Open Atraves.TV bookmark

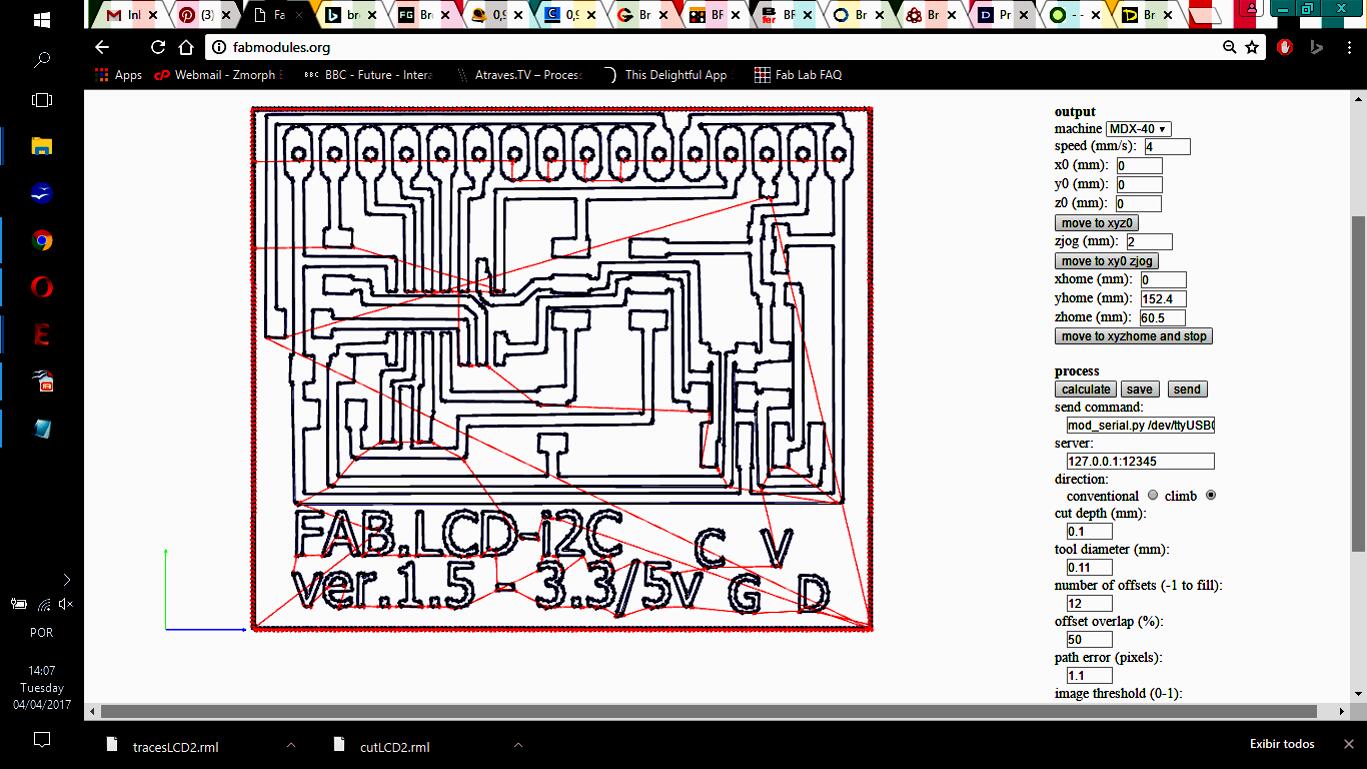pyautogui.click(x=518, y=75)
